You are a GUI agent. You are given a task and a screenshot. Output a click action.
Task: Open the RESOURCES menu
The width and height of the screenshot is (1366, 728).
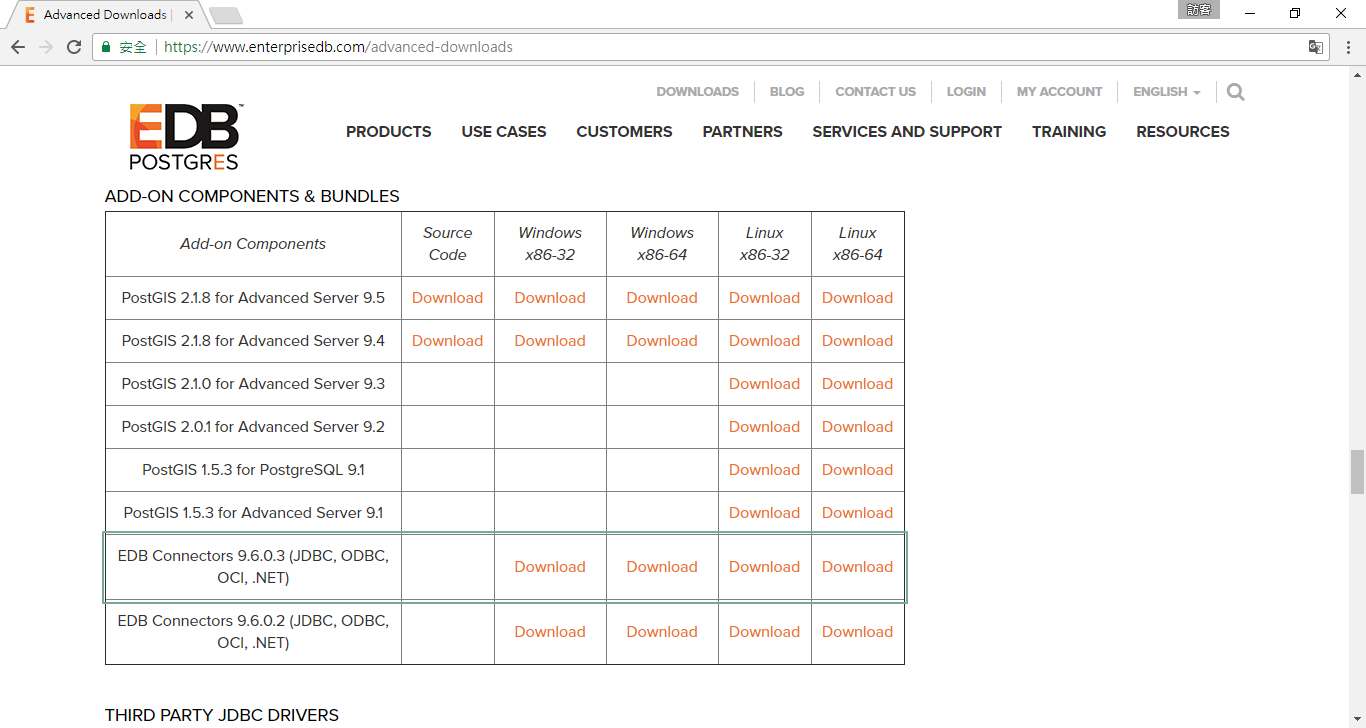(x=1183, y=132)
